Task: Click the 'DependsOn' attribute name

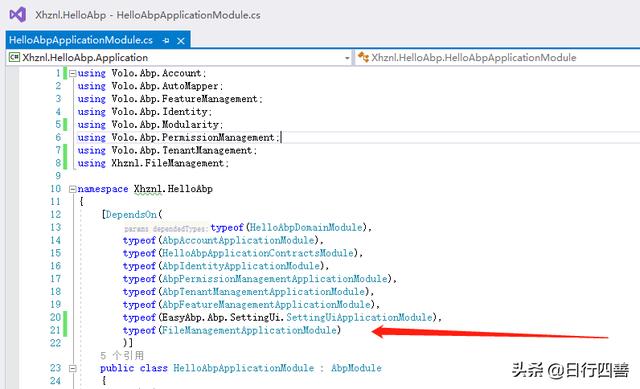Action: 131,215
